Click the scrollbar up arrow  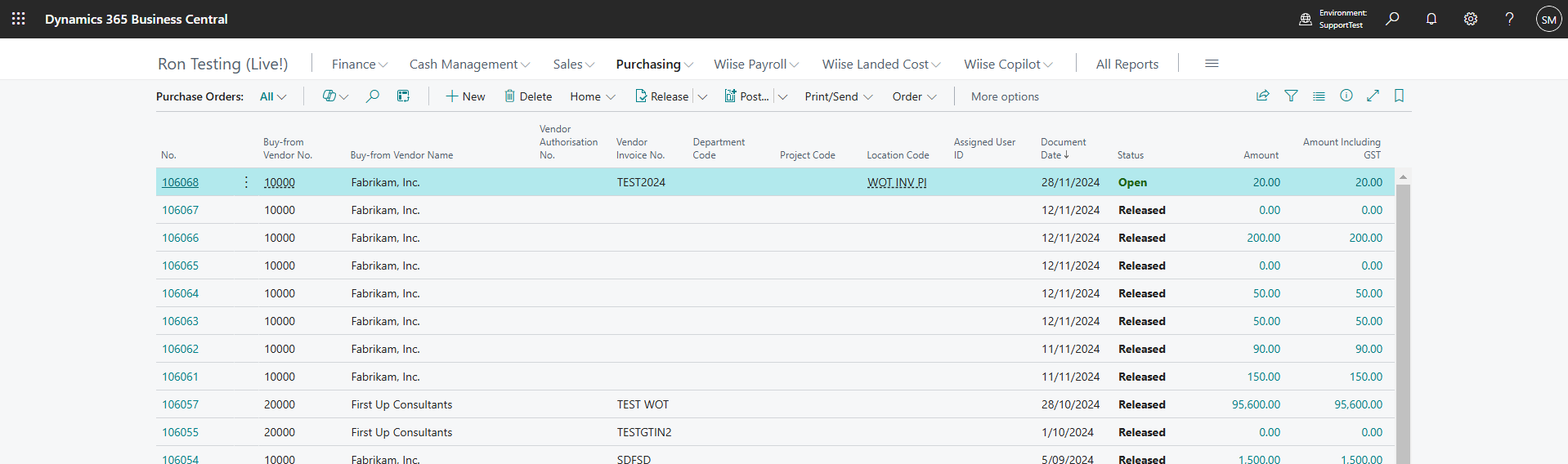pyautogui.click(x=1403, y=176)
